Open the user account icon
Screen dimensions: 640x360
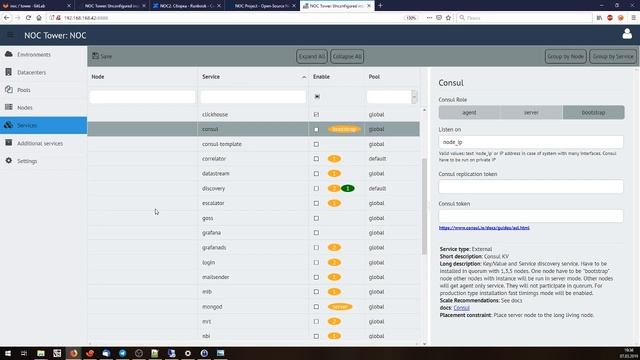(x=627, y=35)
